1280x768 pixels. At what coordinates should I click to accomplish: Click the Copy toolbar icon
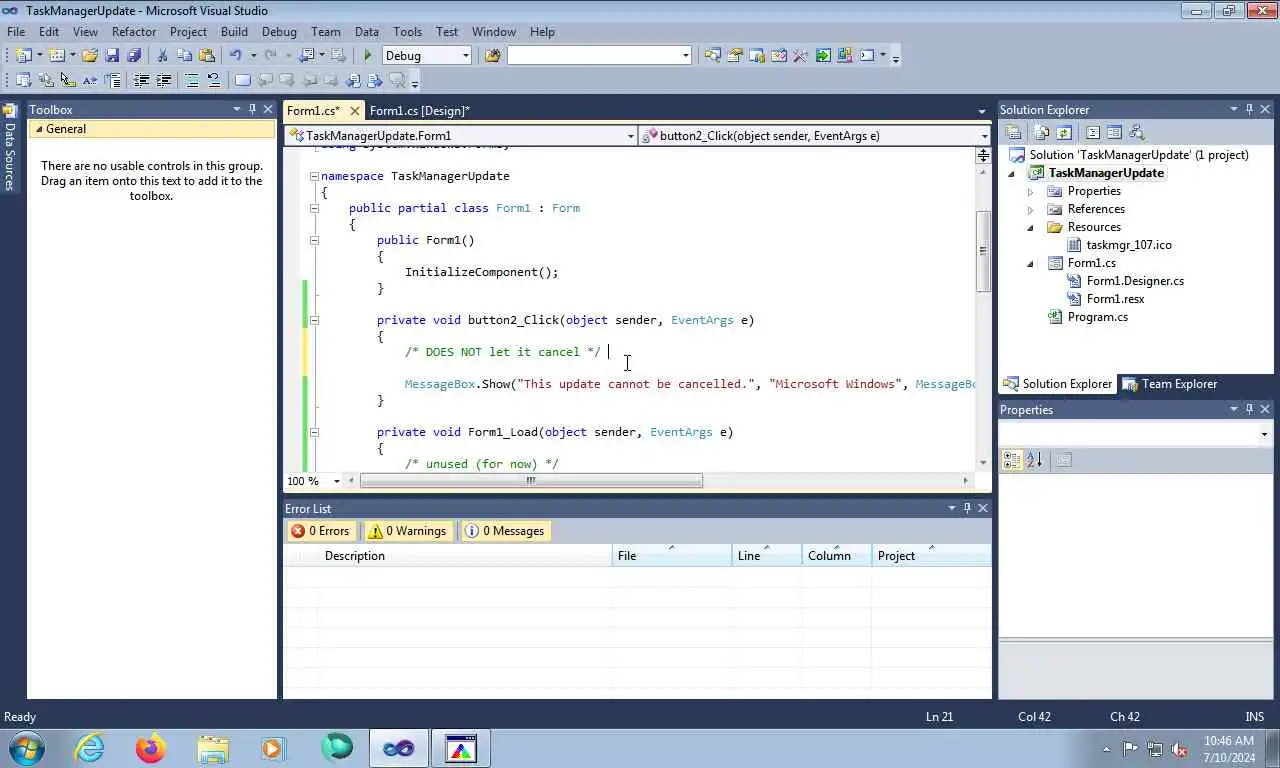click(185, 56)
